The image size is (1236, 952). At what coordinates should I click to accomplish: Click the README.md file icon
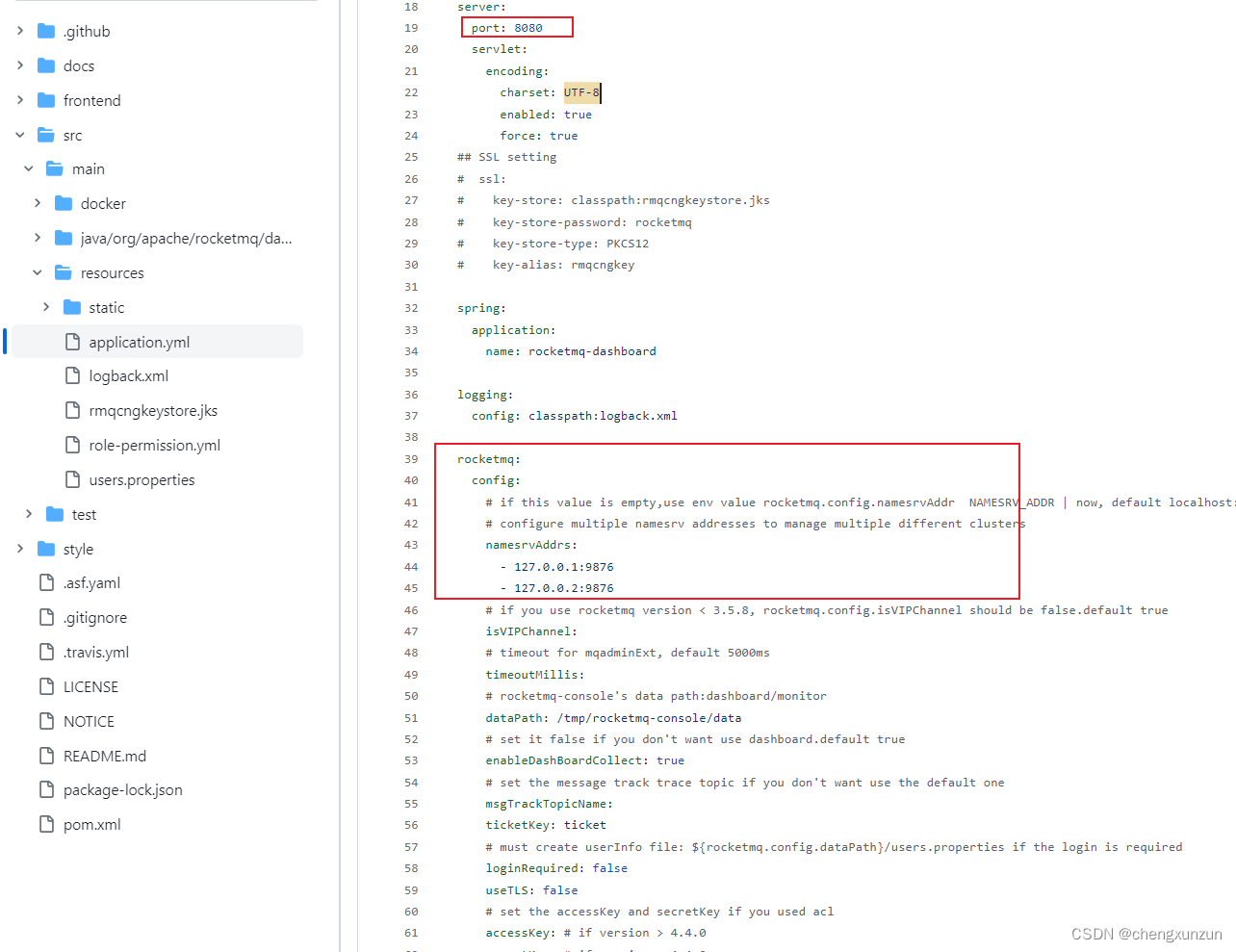(46, 756)
